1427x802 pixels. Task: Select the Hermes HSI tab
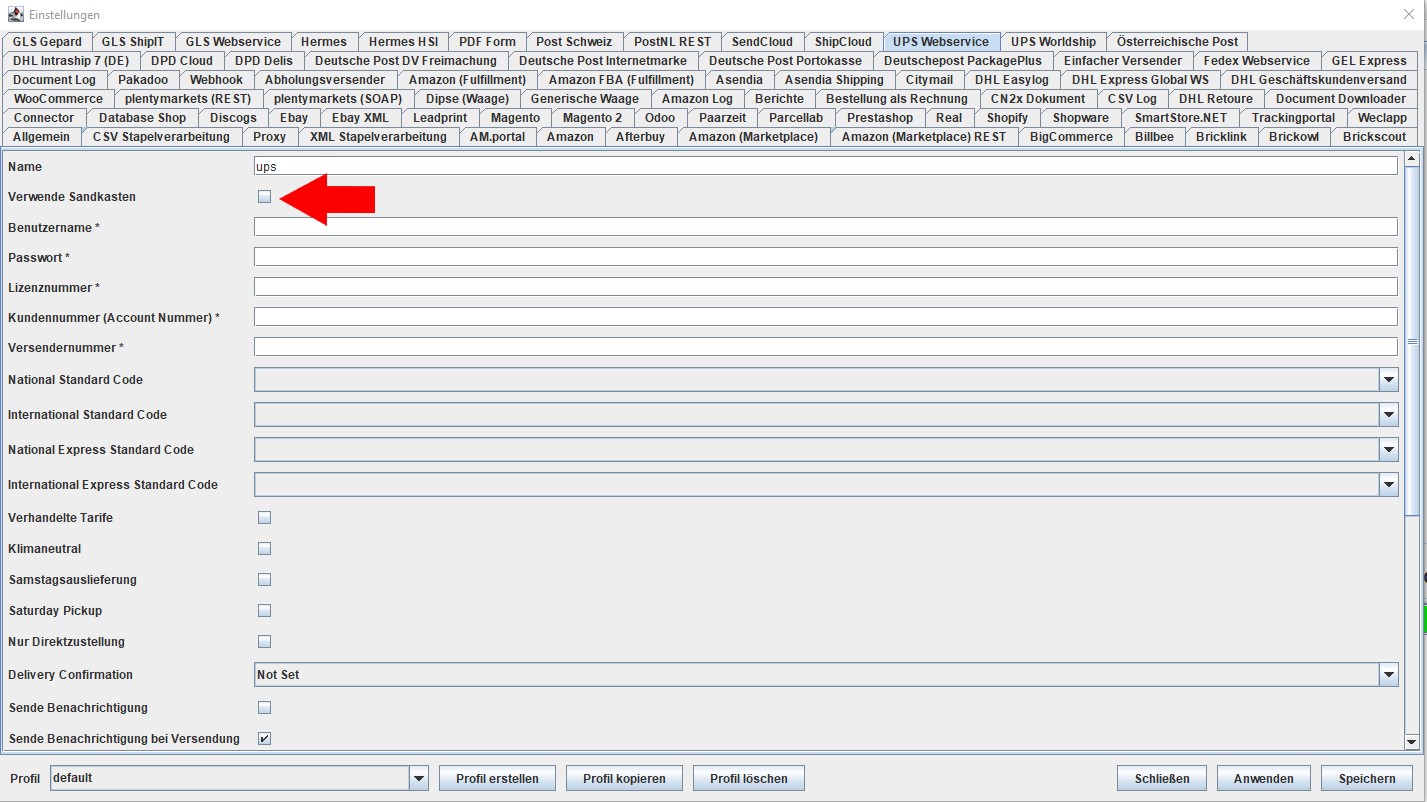pos(403,42)
